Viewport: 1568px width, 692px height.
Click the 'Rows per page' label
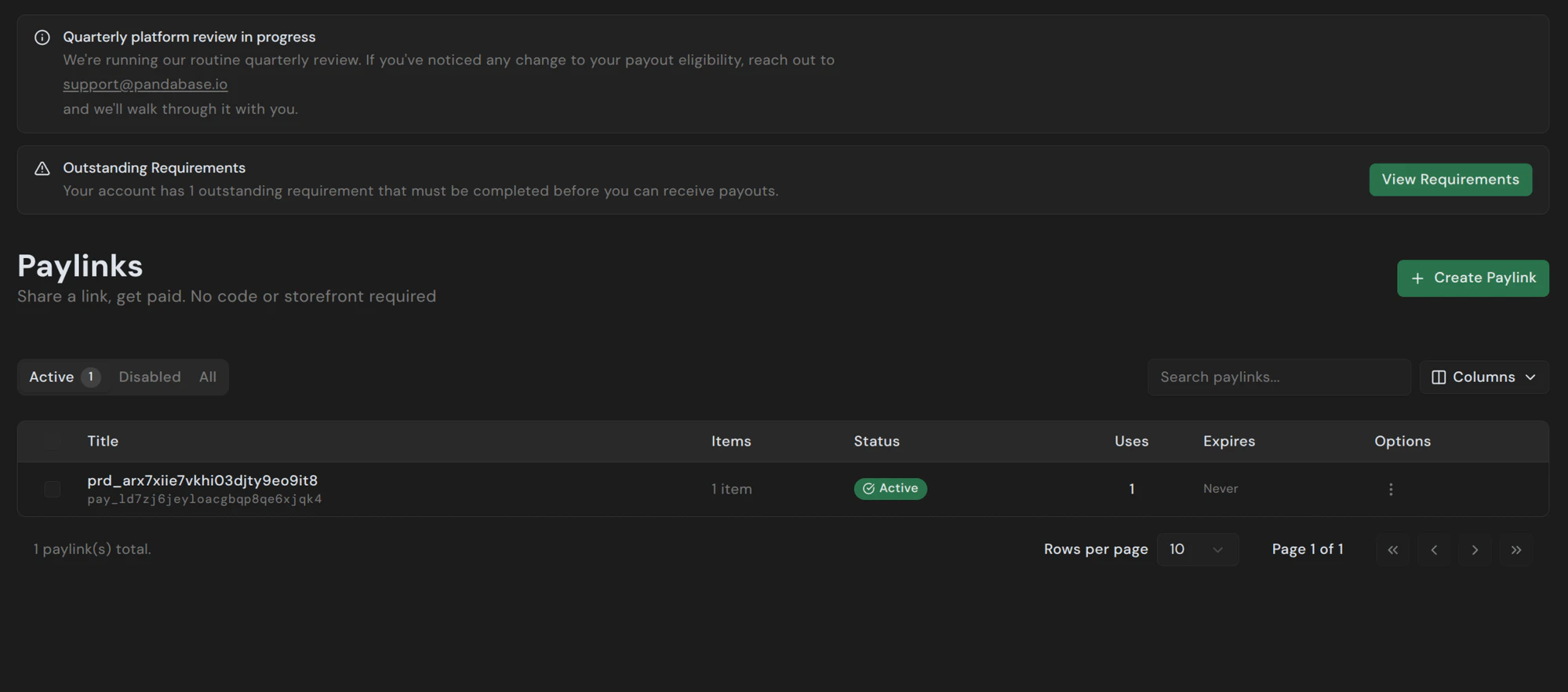pyautogui.click(x=1096, y=549)
